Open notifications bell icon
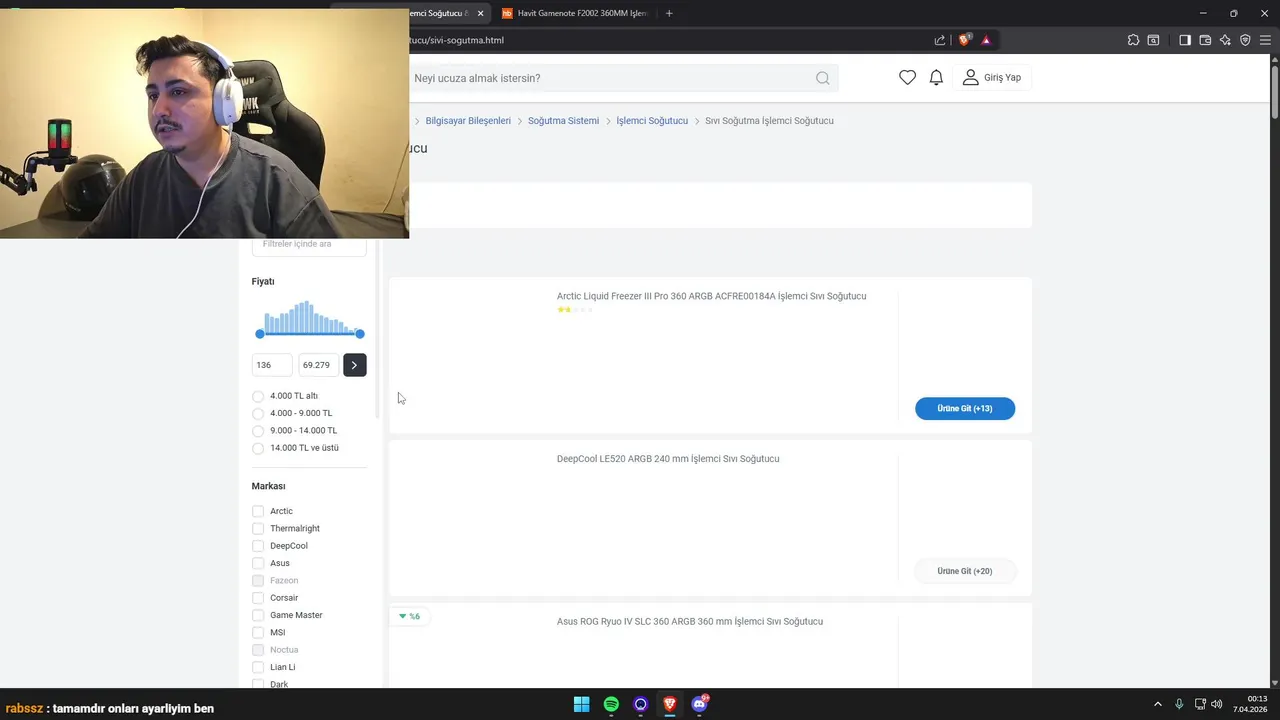The height and width of the screenshot is (720, 1280). [x=936, y=77]
